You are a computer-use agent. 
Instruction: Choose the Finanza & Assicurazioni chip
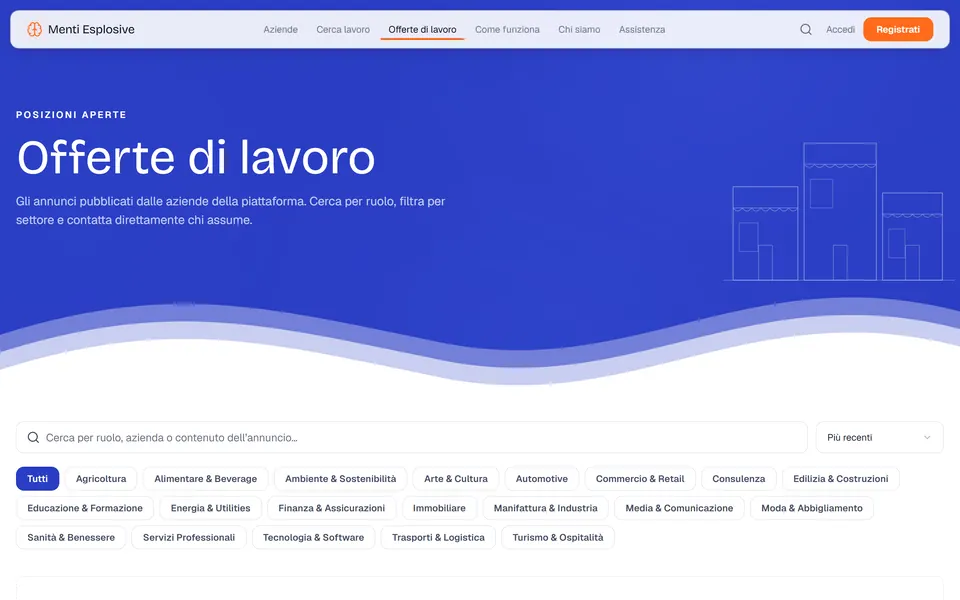click(x=332, y=508)
